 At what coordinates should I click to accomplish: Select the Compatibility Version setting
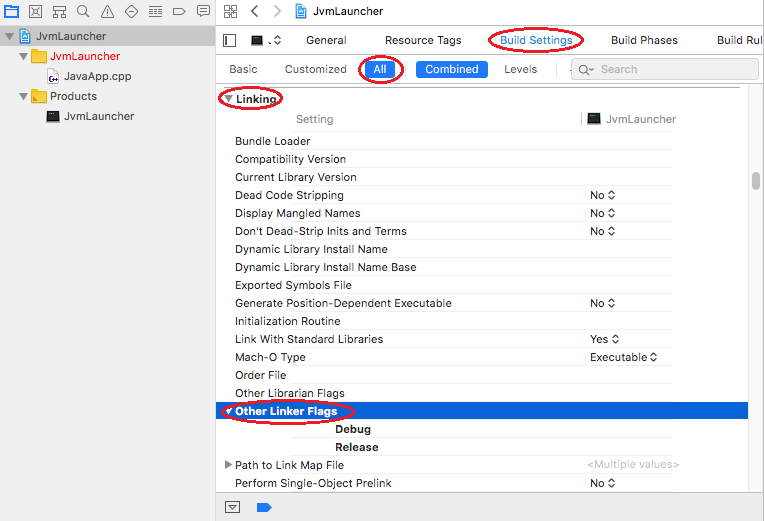click(x=290, y=159)
